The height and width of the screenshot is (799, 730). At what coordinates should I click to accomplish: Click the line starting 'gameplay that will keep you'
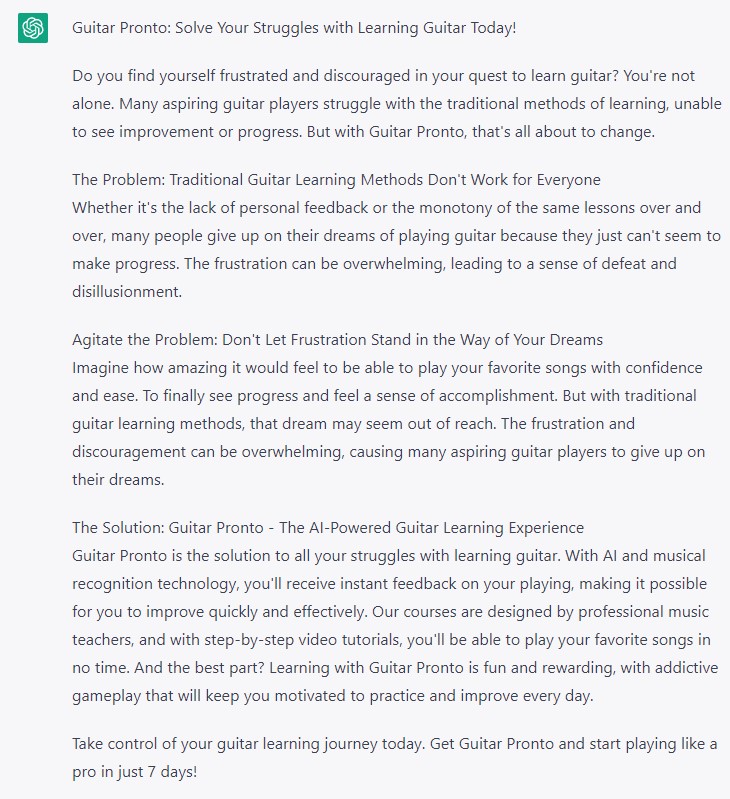333,696
